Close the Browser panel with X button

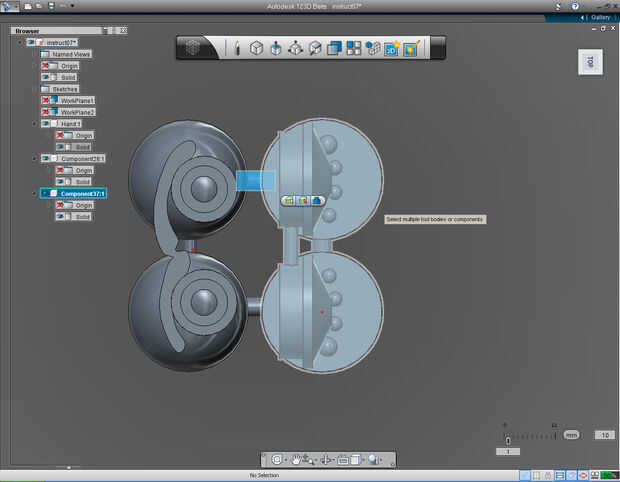123,30
